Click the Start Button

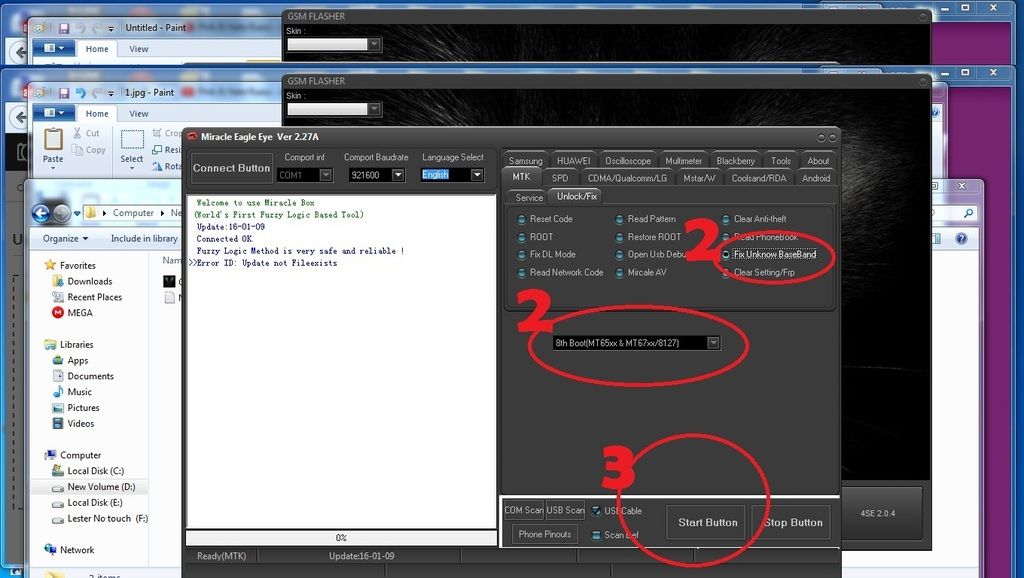(x=707, y=522)
